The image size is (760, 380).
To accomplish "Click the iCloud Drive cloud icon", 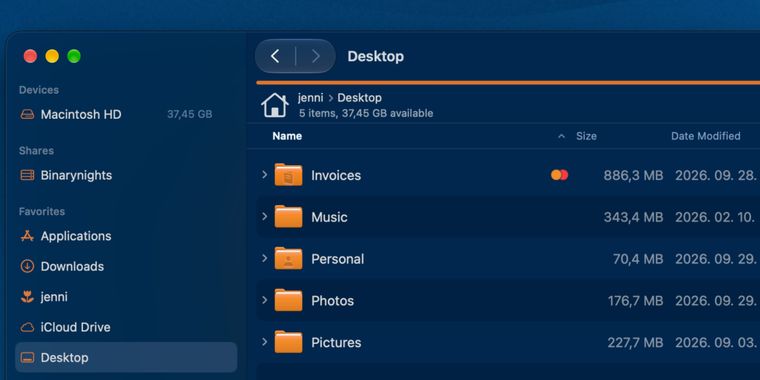I will coord(27,327).
